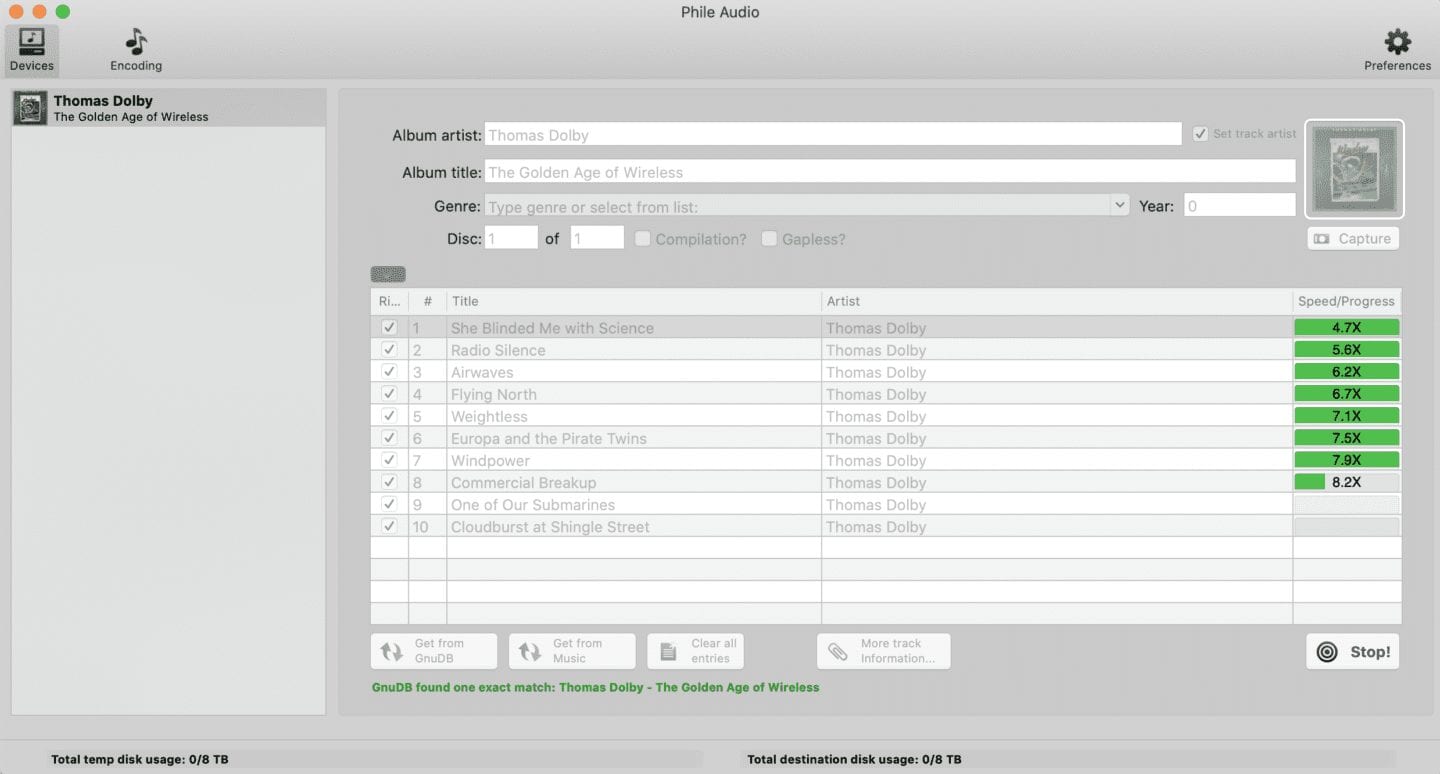Screen dimensions: 1440x774
Task: Toggle the Set track artist checkbox
Action: click(x=1200, y=134)
